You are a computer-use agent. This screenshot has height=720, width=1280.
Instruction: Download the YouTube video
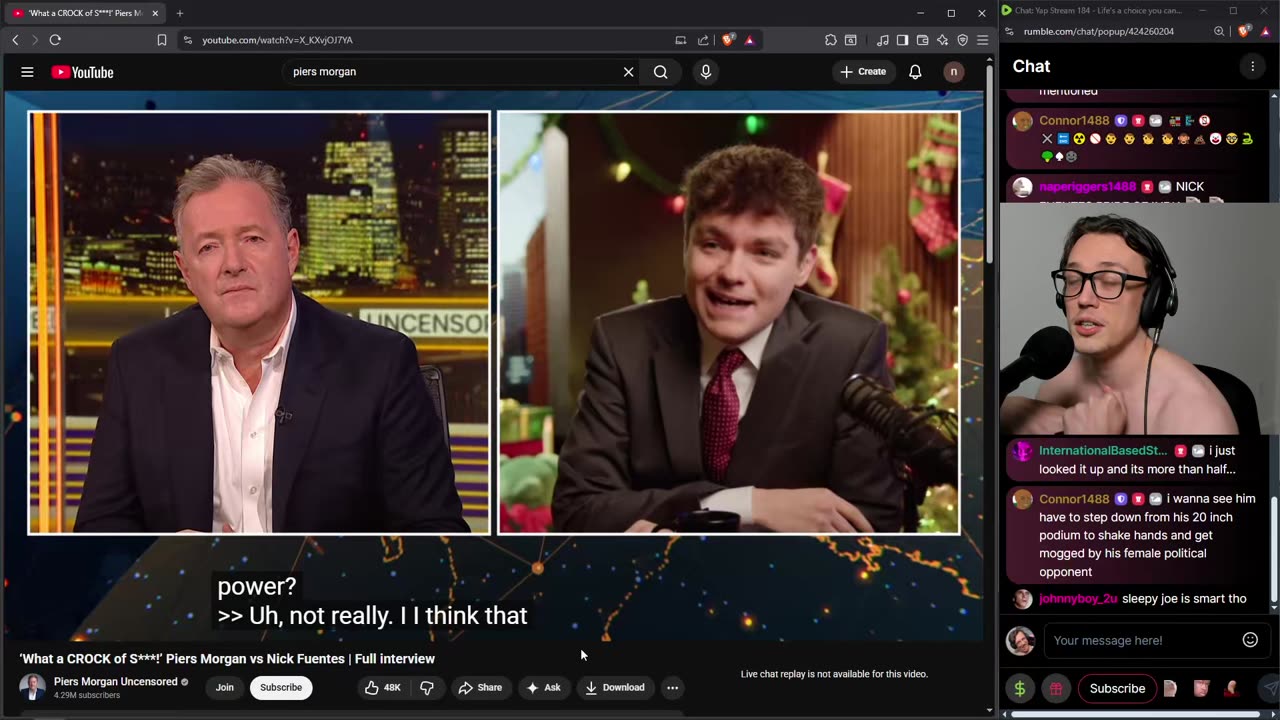pos(615,687)
